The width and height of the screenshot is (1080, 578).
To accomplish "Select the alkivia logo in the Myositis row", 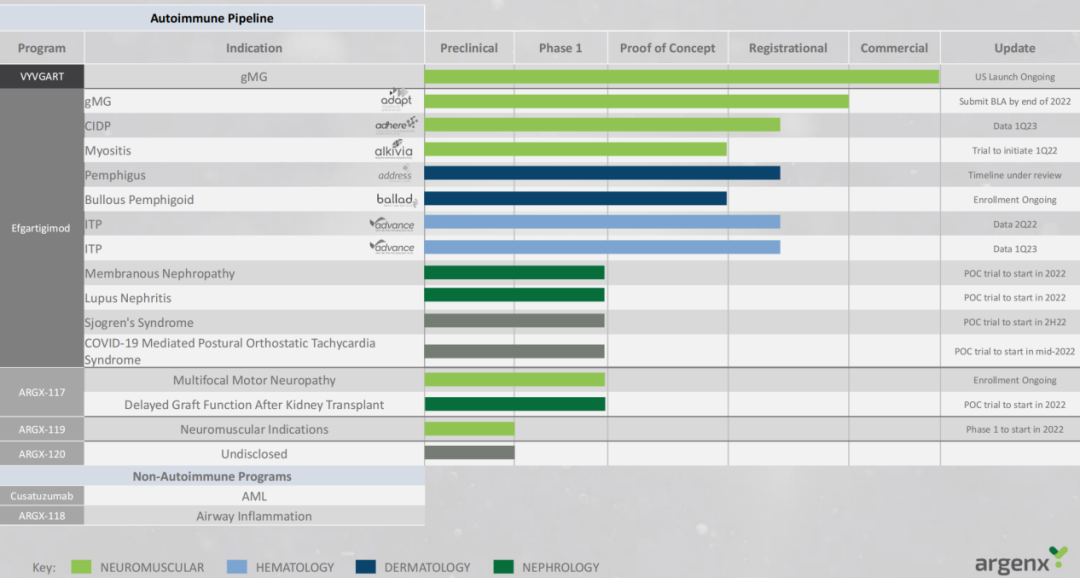I will coord(393,150).
